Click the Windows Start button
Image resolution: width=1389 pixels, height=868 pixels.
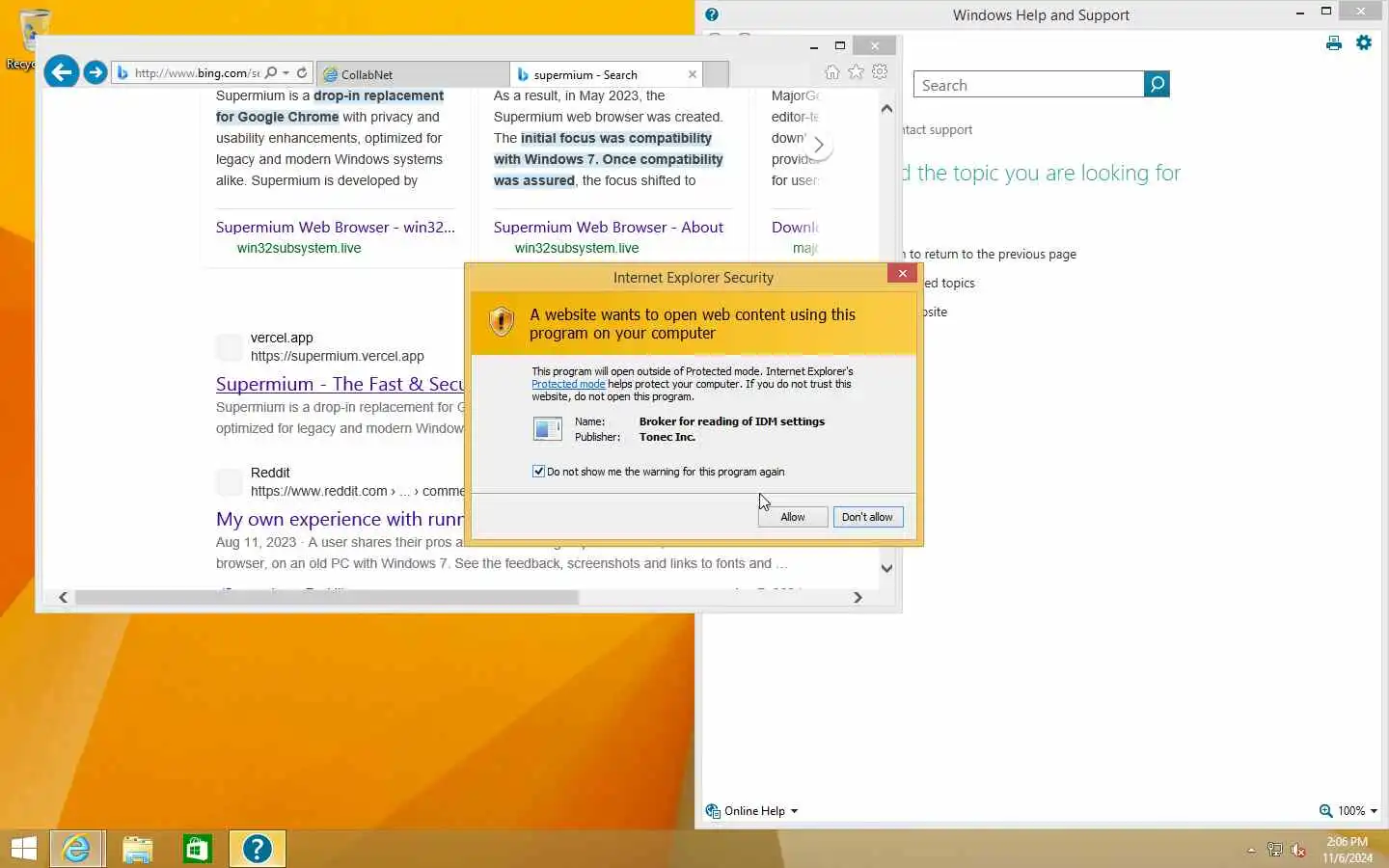(x=23, y=849)
